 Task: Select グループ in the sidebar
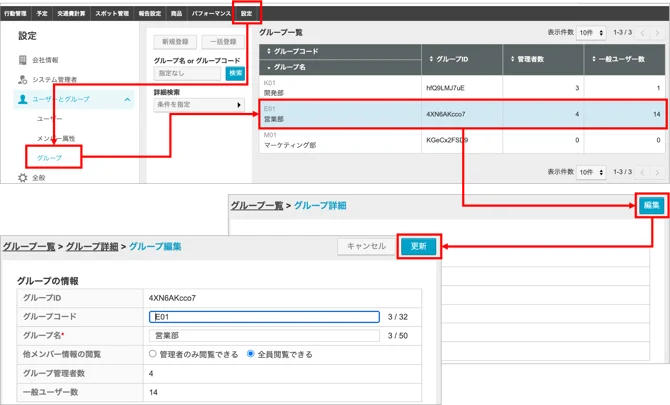(x=49, y=158)
